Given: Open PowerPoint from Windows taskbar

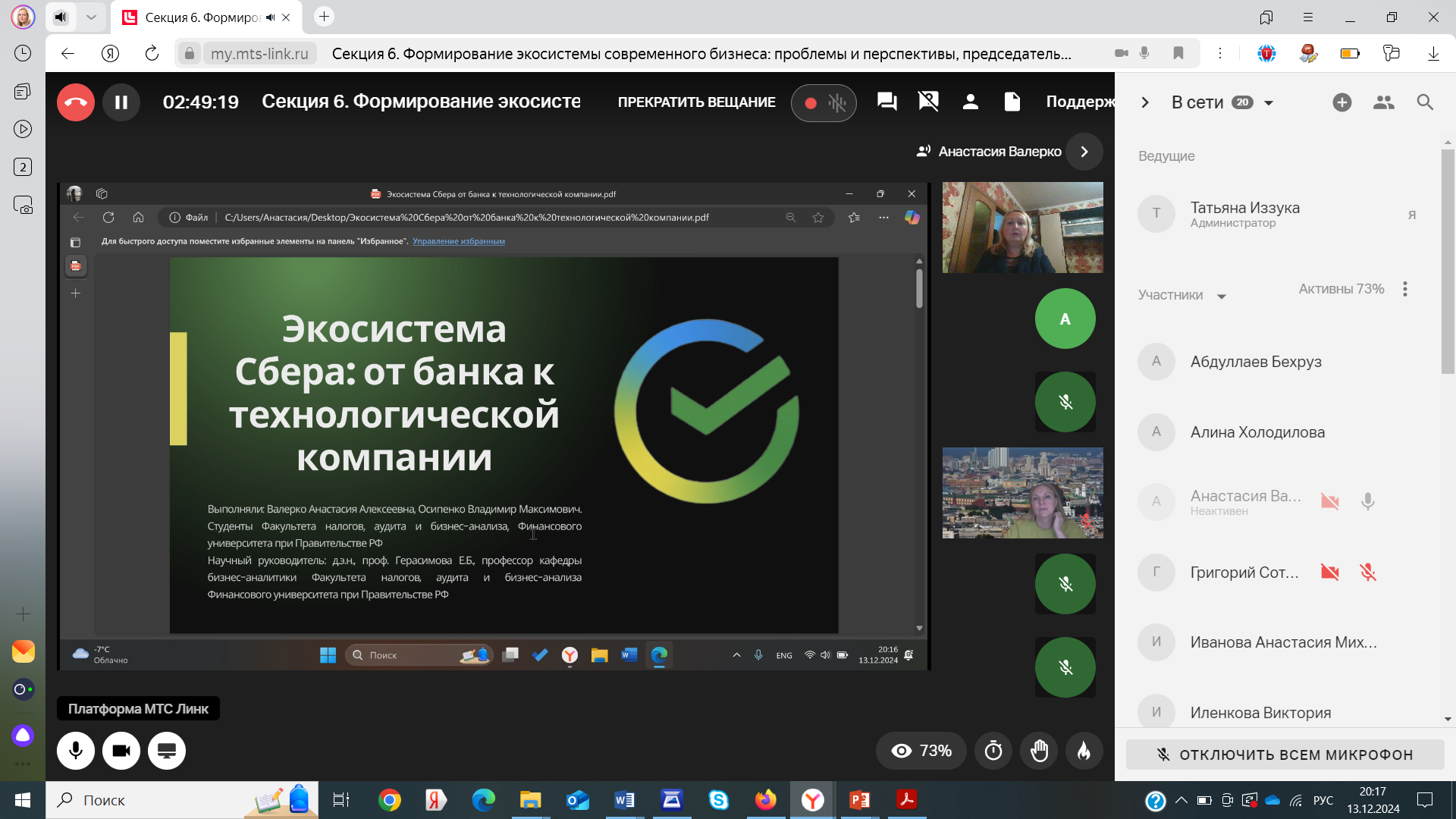Looking at the screenshot, I should 859,800.
